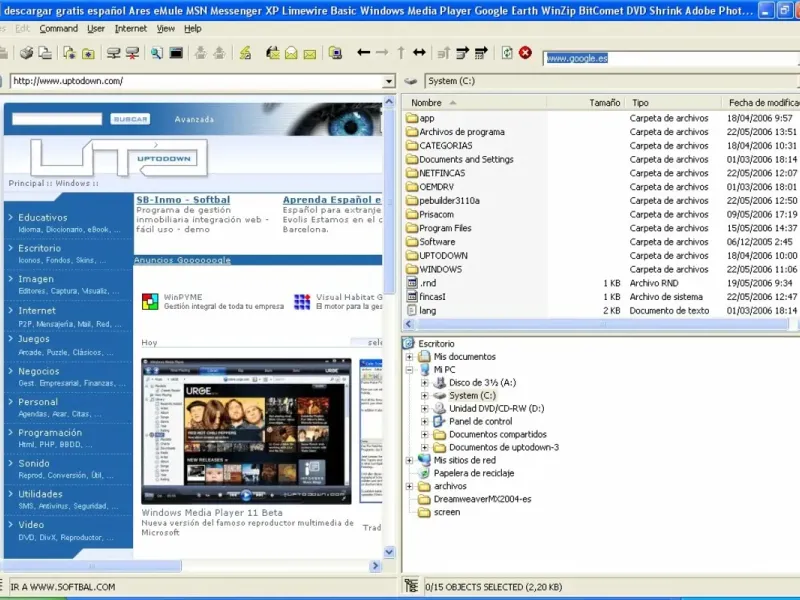800x600 pixels.
Task: Click the magnifier search toolbar icon
Action: [157, 53]
